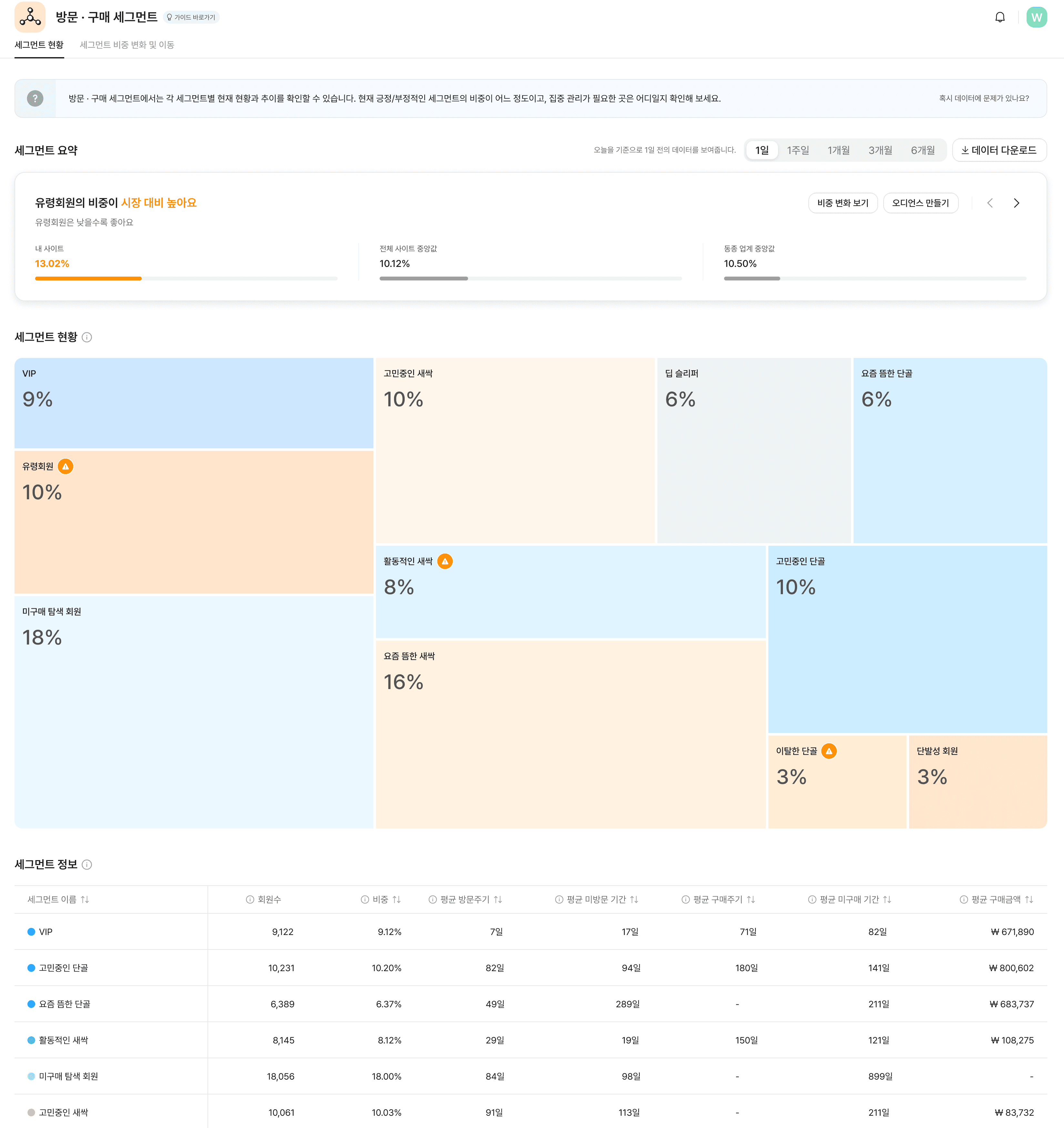Sort table by 평균 구매금액 column
This screenshot has height=1128, width=1064.
1029,899
